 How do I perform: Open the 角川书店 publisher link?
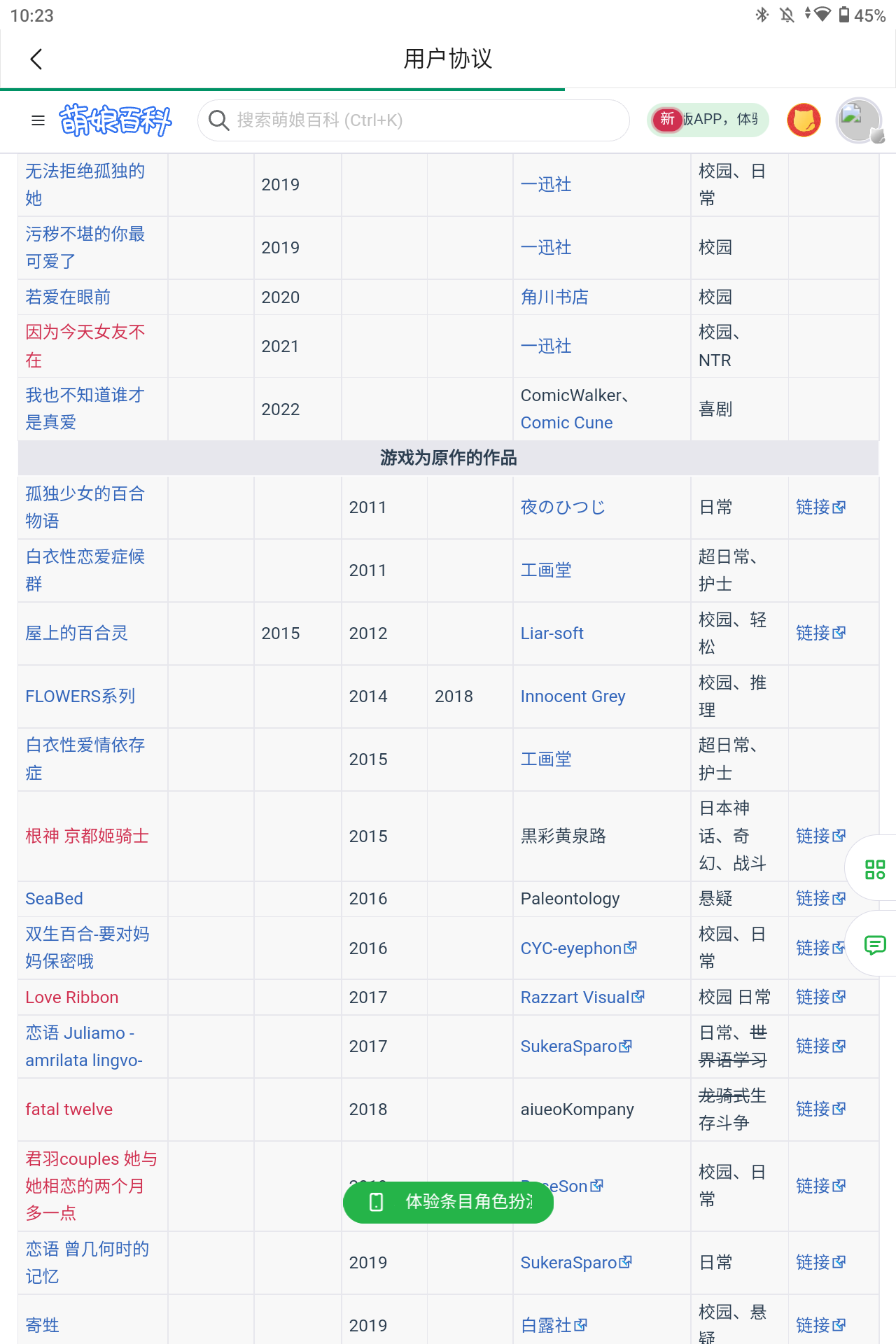click(554, 297)
